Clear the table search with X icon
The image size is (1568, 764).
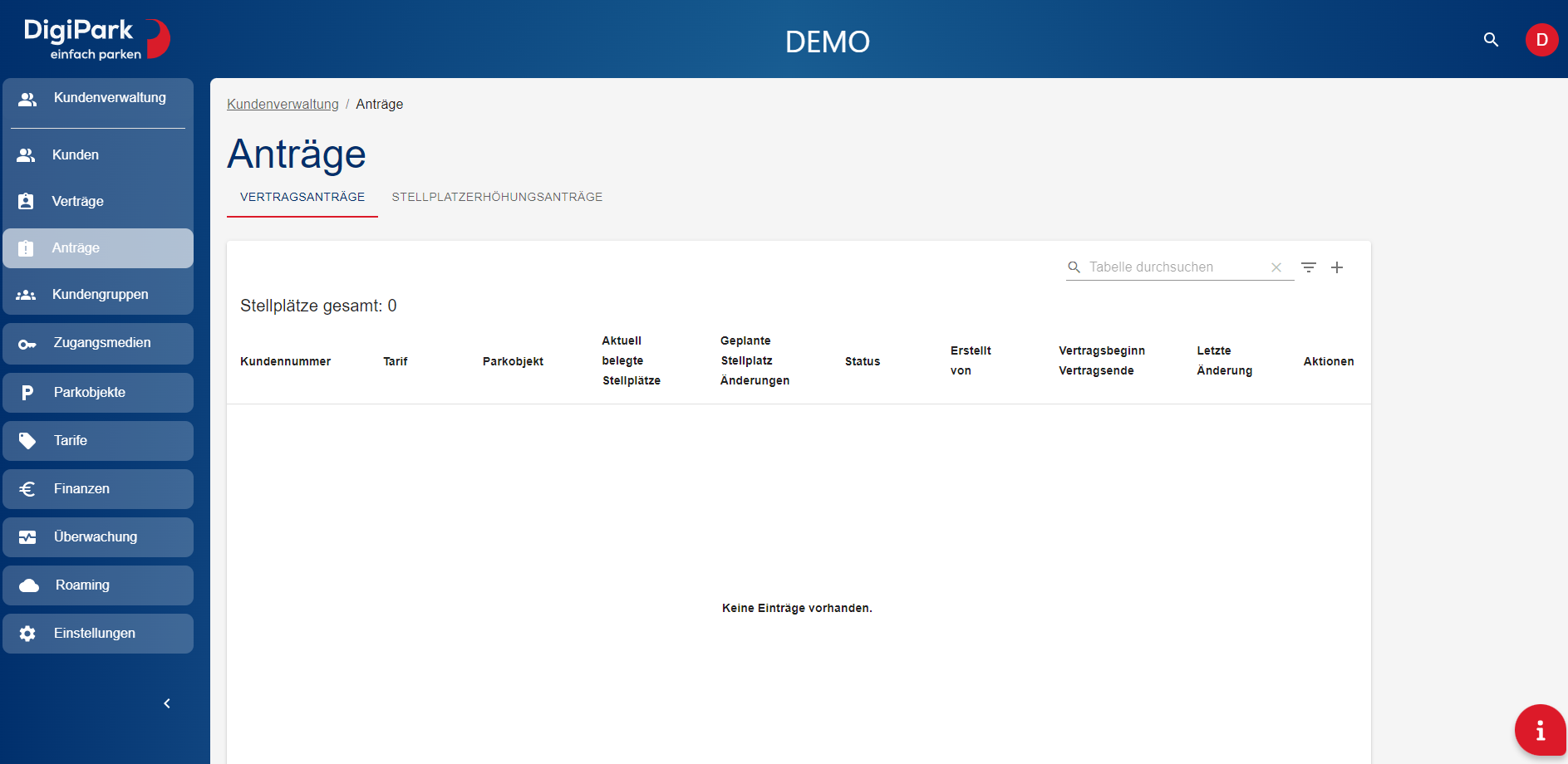[1276, 267]
